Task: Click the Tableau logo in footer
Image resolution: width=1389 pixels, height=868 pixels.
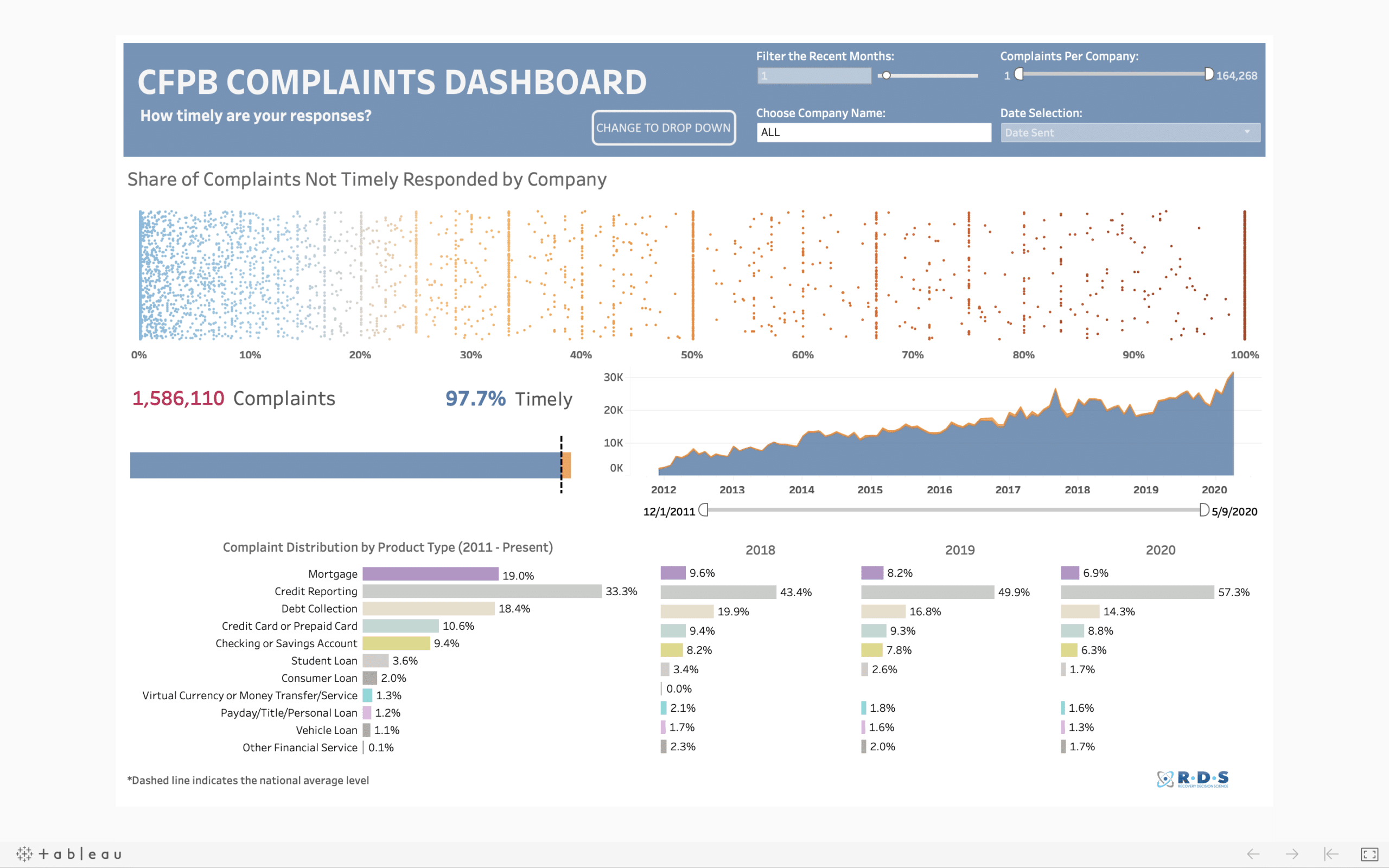Action: tap(69, 854)
